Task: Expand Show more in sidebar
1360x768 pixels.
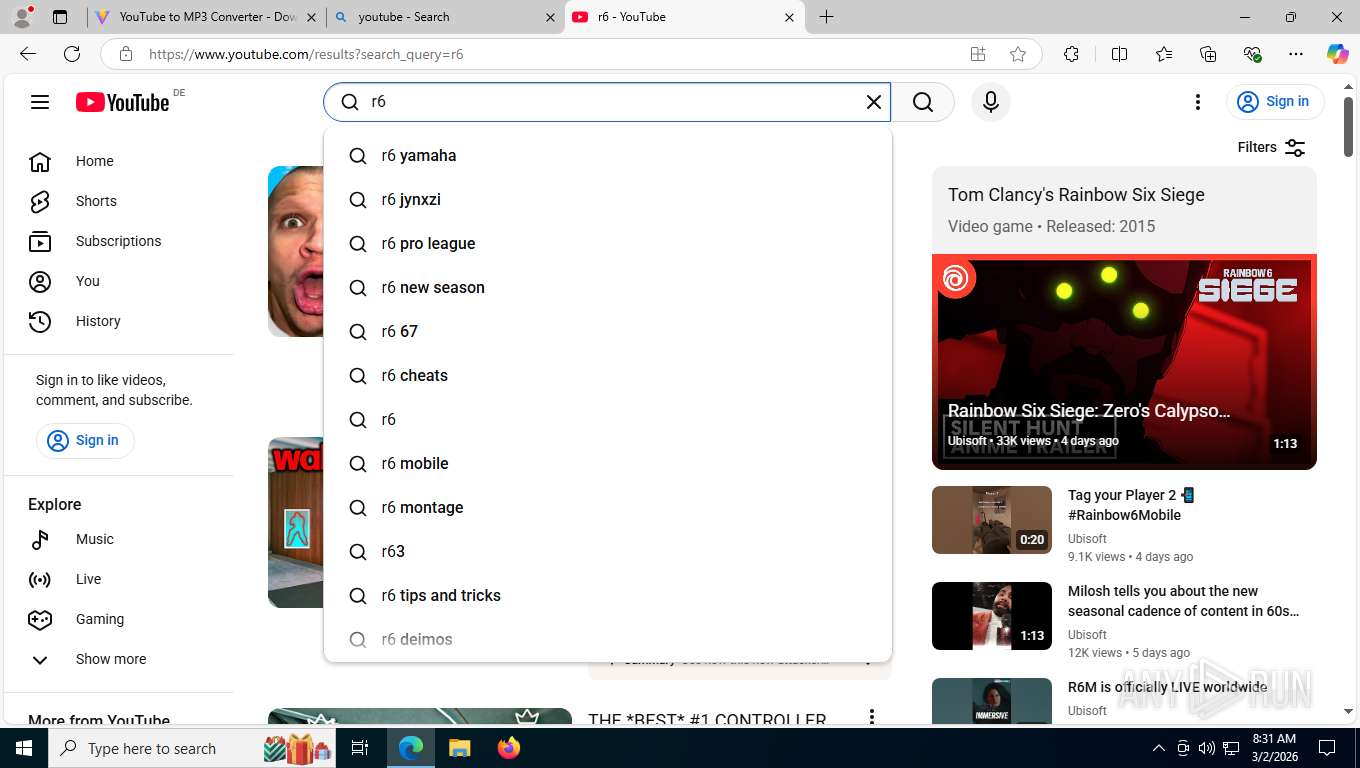Action: tap(118, 659)
